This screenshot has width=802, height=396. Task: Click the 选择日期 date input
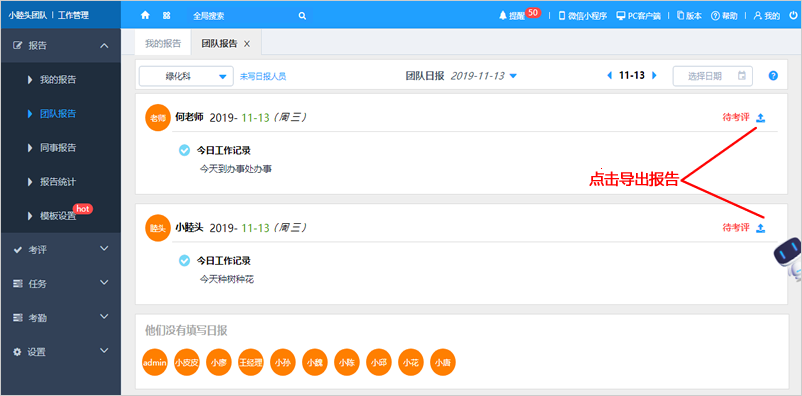[x=712, y=76]
